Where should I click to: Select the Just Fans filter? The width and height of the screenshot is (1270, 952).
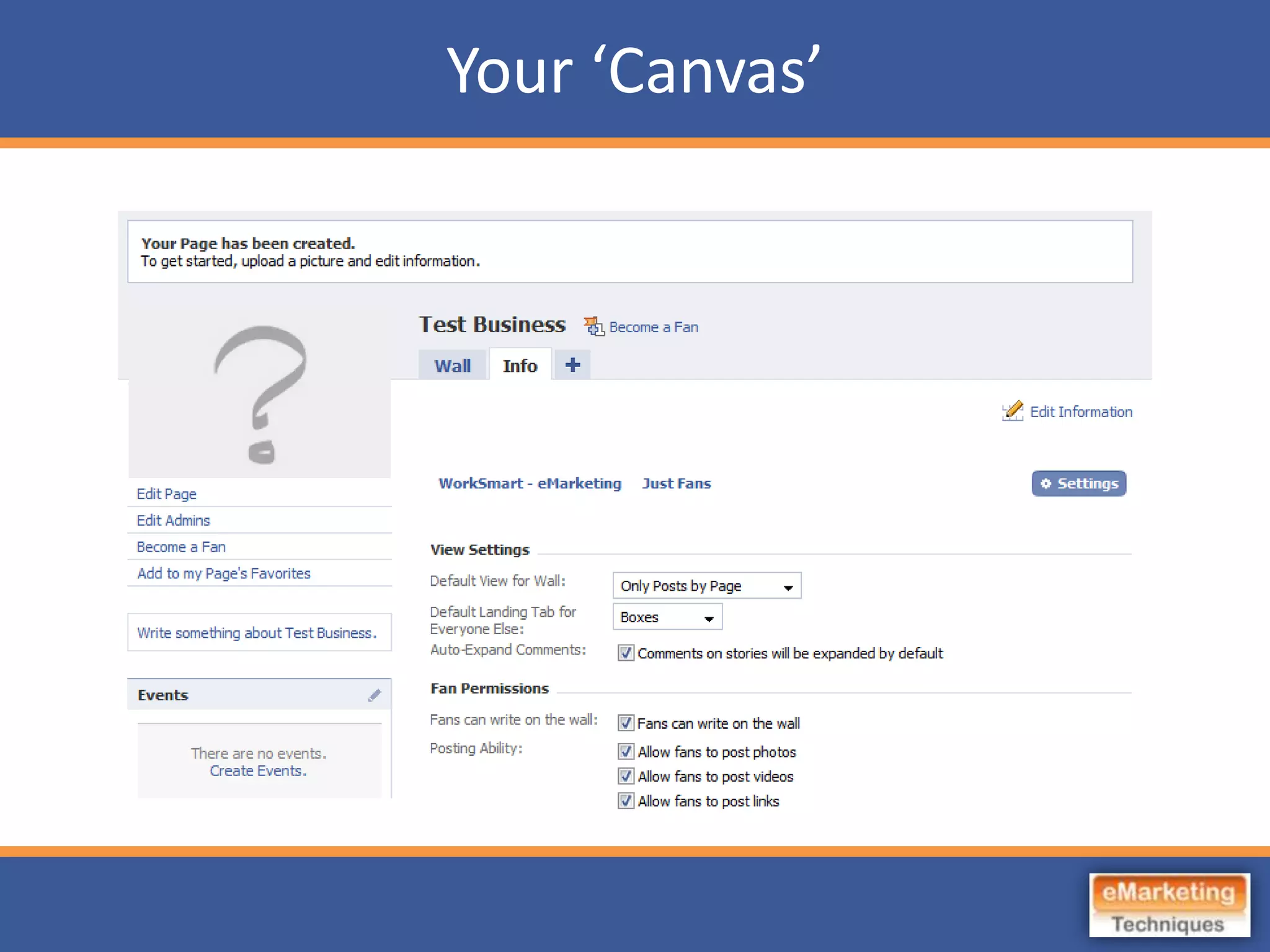[677, 483]
